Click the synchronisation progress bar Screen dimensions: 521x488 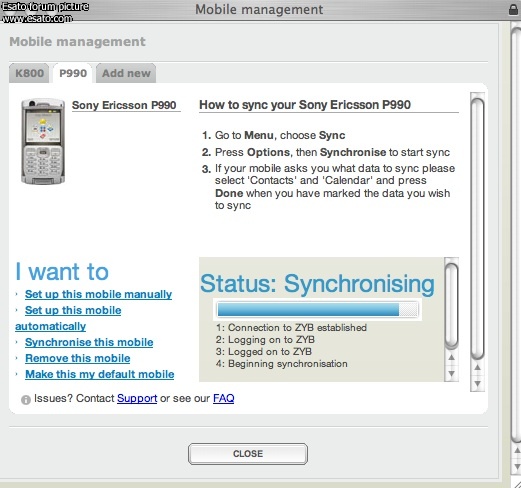[x=318, y=309]
